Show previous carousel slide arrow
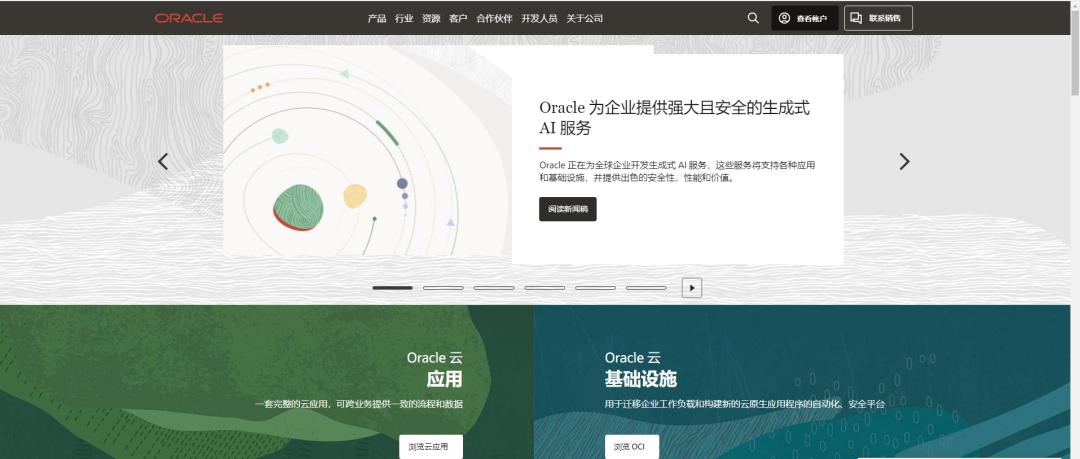Screen dimensions: 1080x459 (163, 162)
